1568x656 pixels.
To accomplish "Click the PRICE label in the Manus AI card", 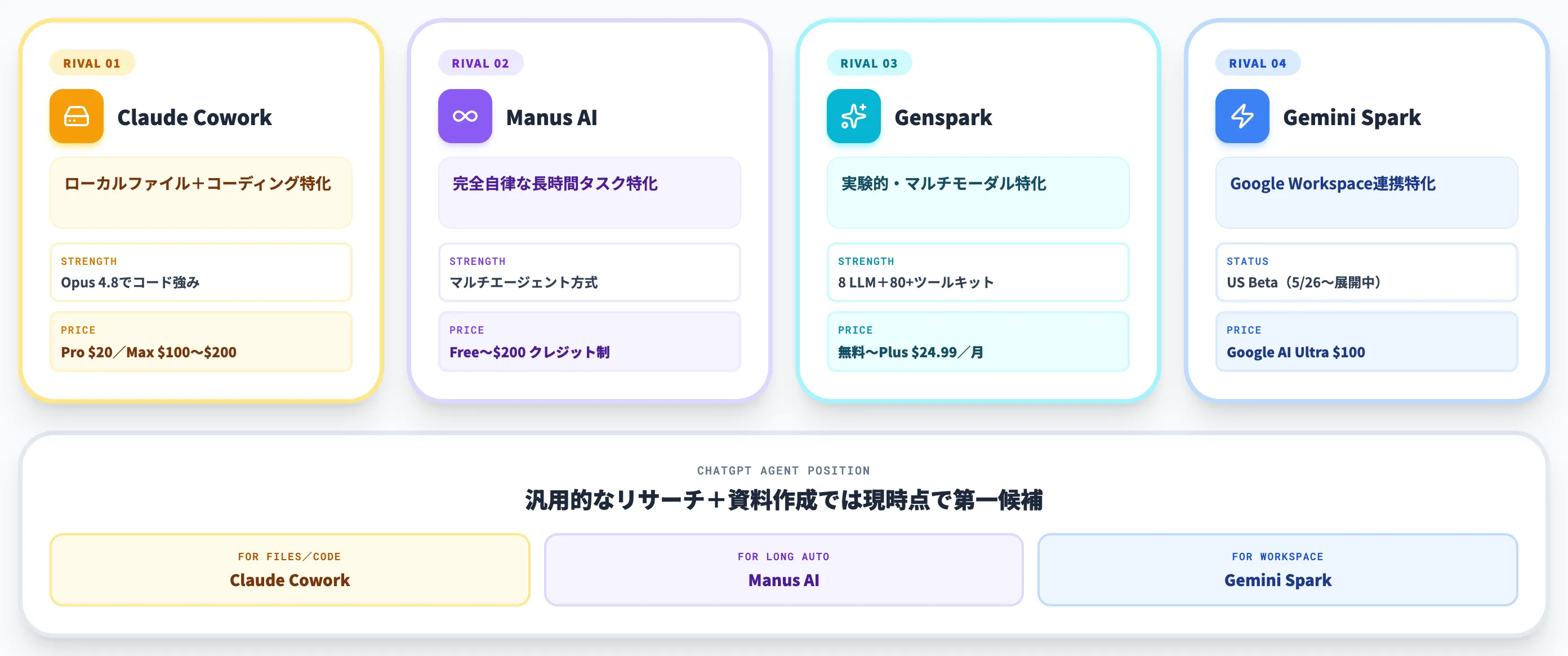I will point(467,330).
